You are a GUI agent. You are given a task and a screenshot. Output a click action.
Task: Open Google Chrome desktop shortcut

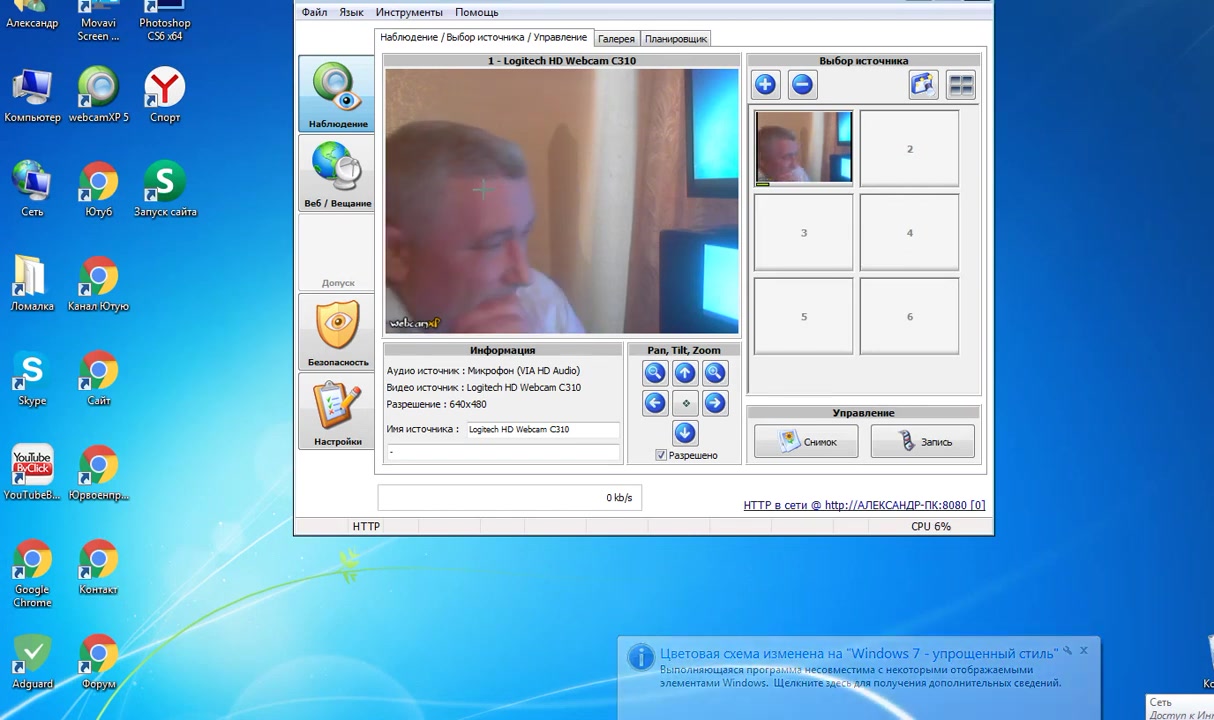coord(32,574)
